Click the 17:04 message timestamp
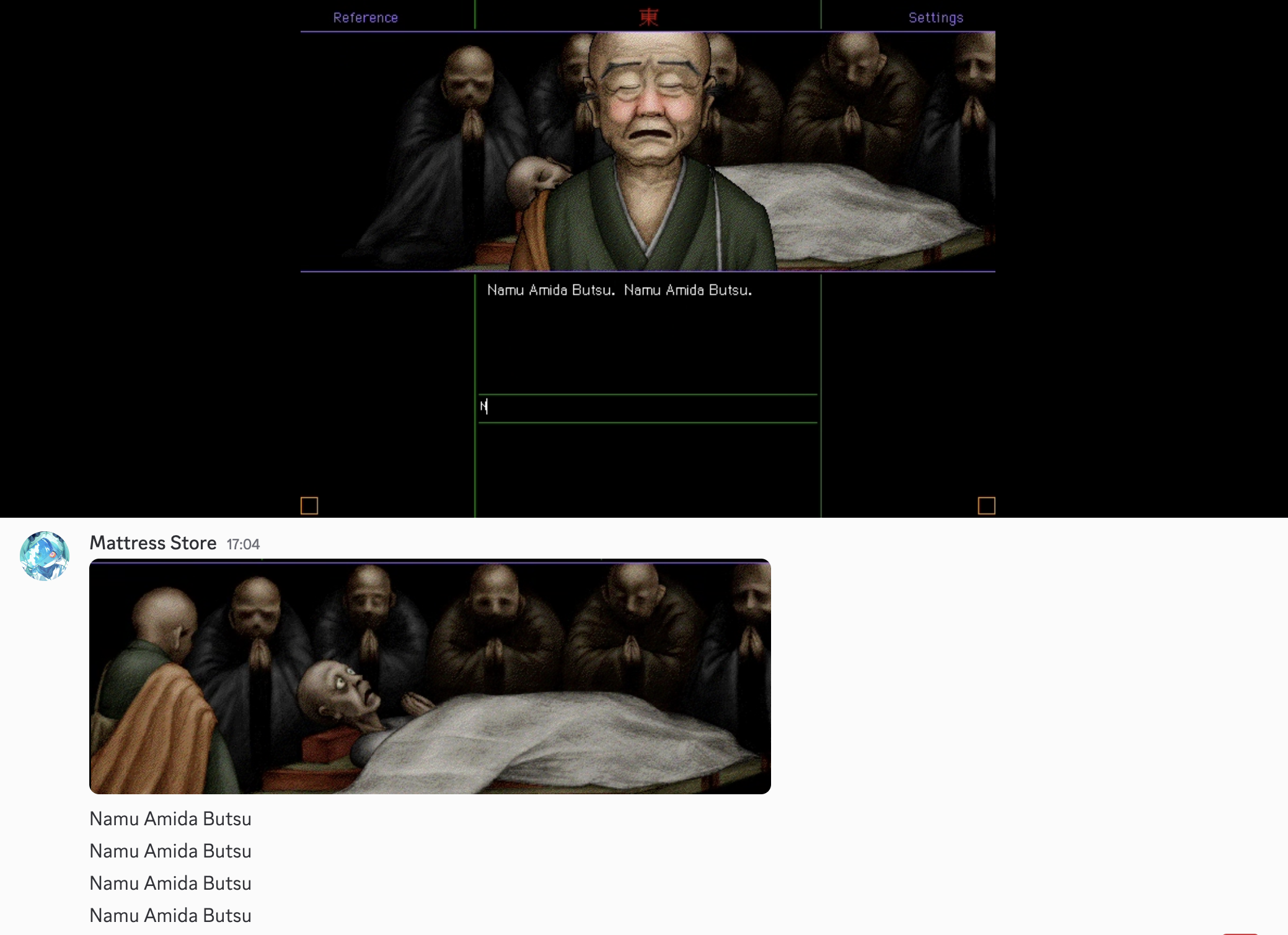Screen dimensions: 1288x935 coord(243,544)
